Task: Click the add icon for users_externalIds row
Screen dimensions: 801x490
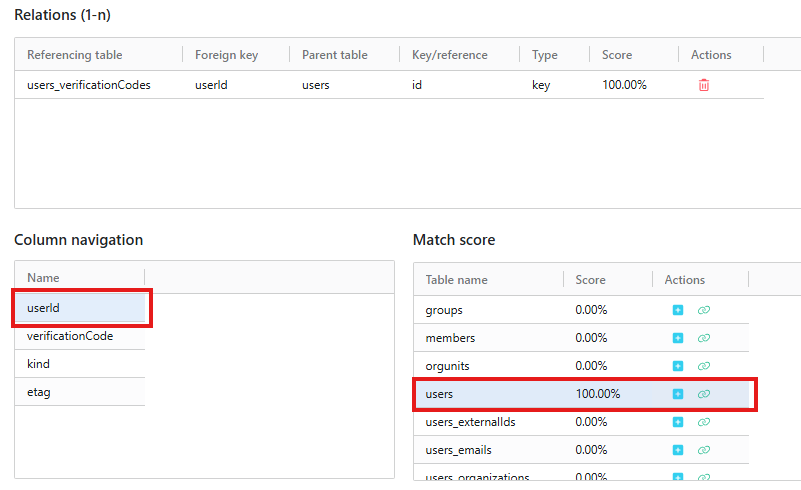Action: tap(677, 422)
